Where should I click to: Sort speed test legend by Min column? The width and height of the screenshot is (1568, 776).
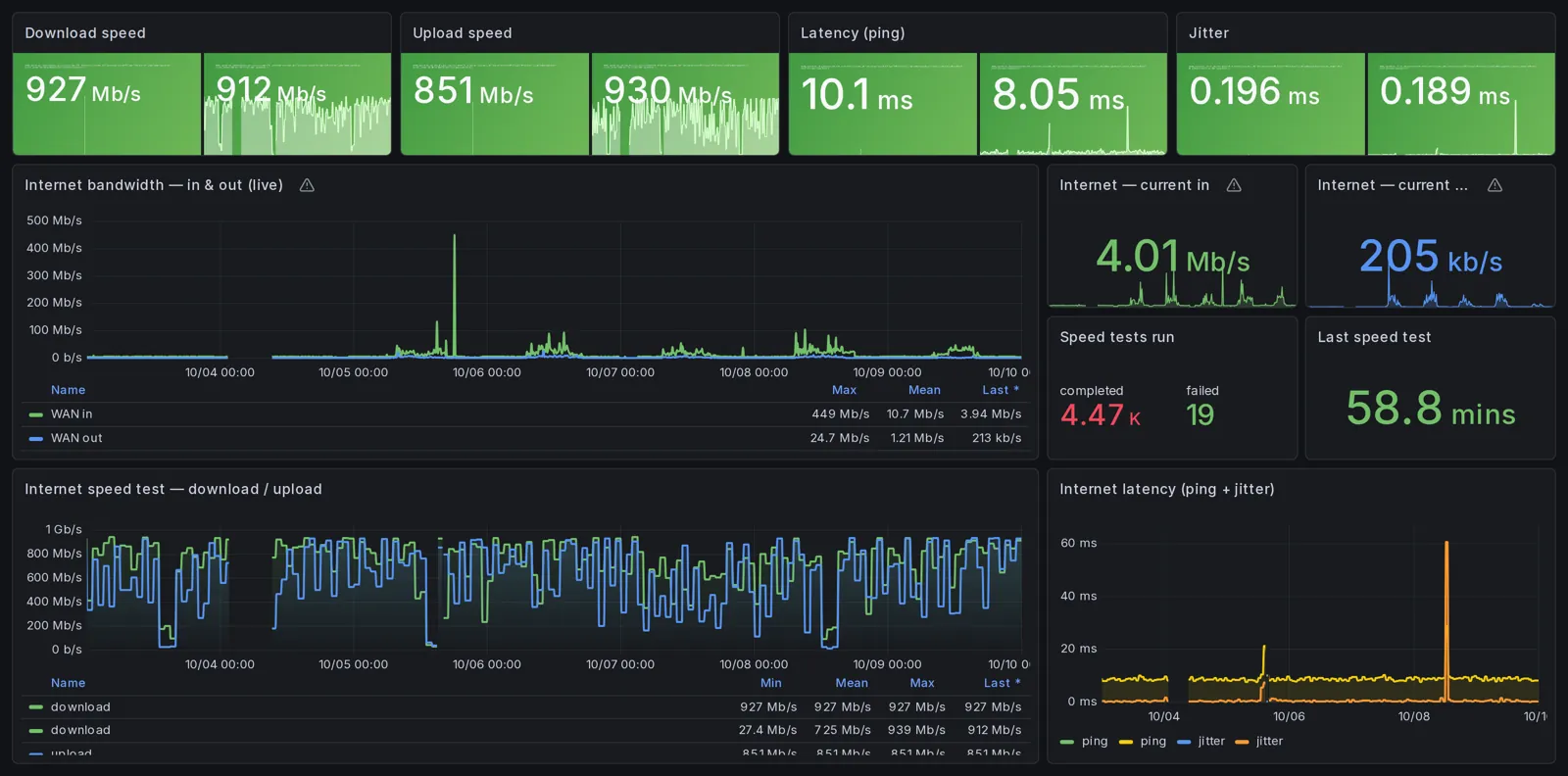pos(771,683)
